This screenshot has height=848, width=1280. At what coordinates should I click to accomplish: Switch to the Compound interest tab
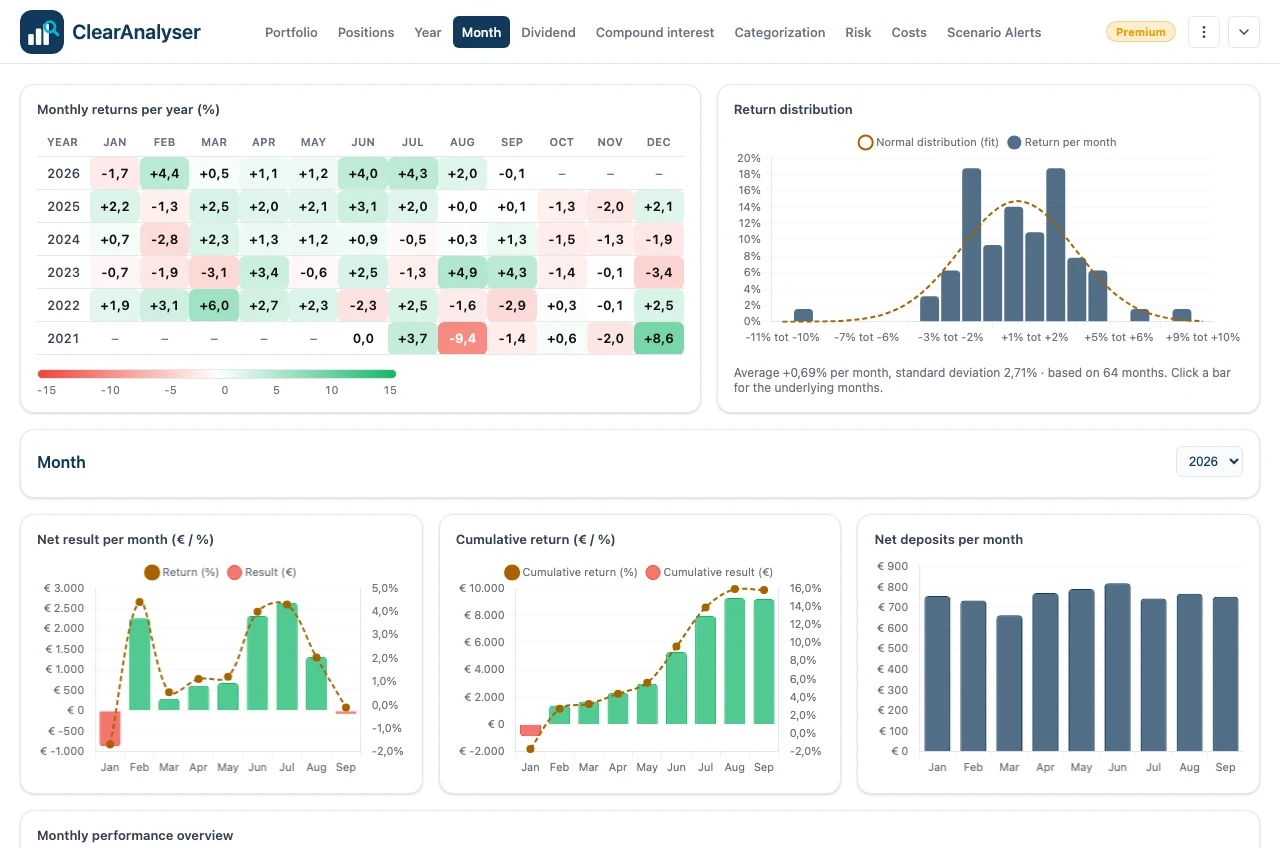pos(655,32)
